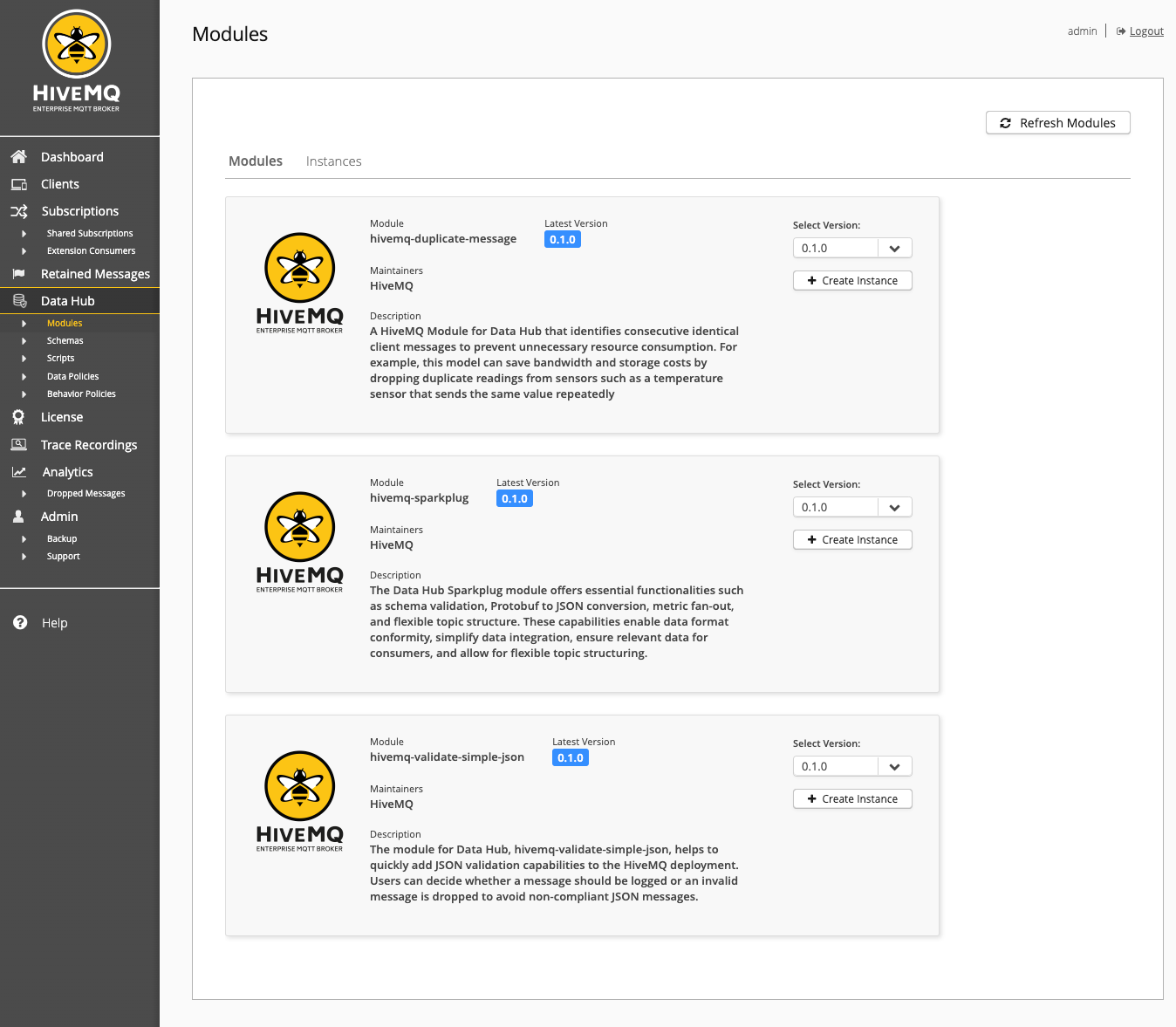Expand Backup arrow in sidebar
This screenshot has width=1176, height=1027.
pos(24,539)
